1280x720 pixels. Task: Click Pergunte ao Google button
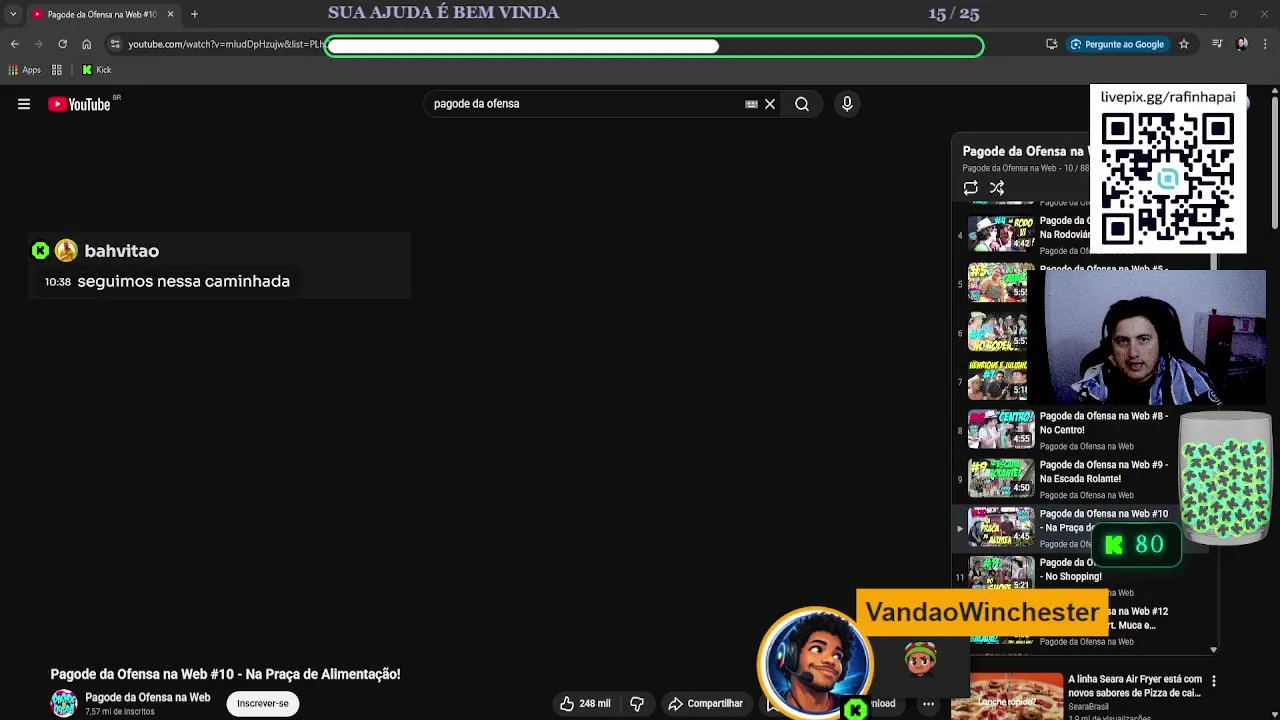click(x=1117, y=44)
